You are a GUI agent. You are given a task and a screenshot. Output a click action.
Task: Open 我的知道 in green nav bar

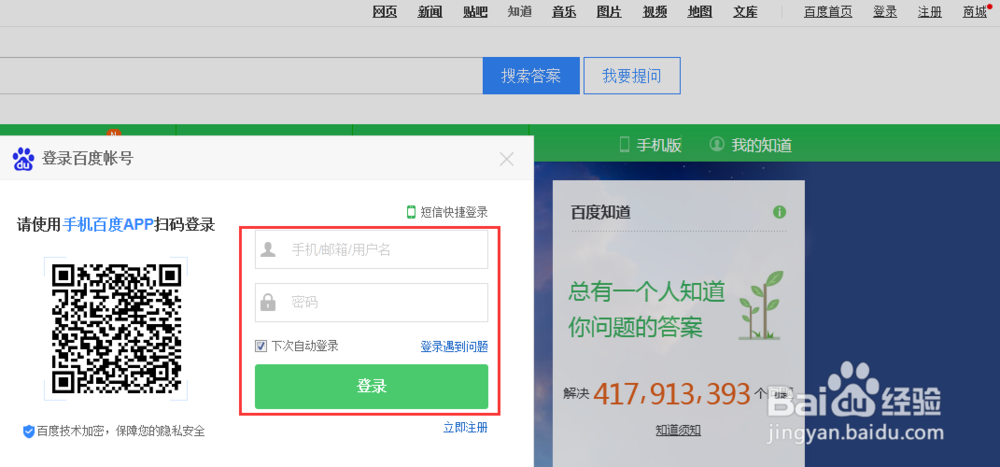point(761,145)
